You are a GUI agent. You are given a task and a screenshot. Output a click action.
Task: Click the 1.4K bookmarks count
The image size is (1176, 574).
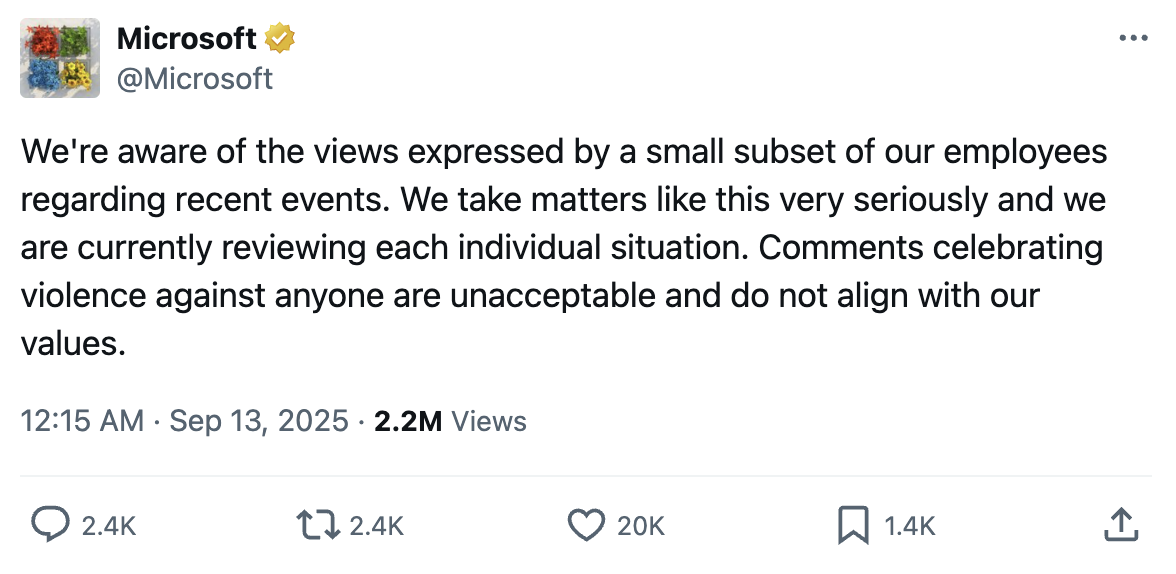pos(909,526)
